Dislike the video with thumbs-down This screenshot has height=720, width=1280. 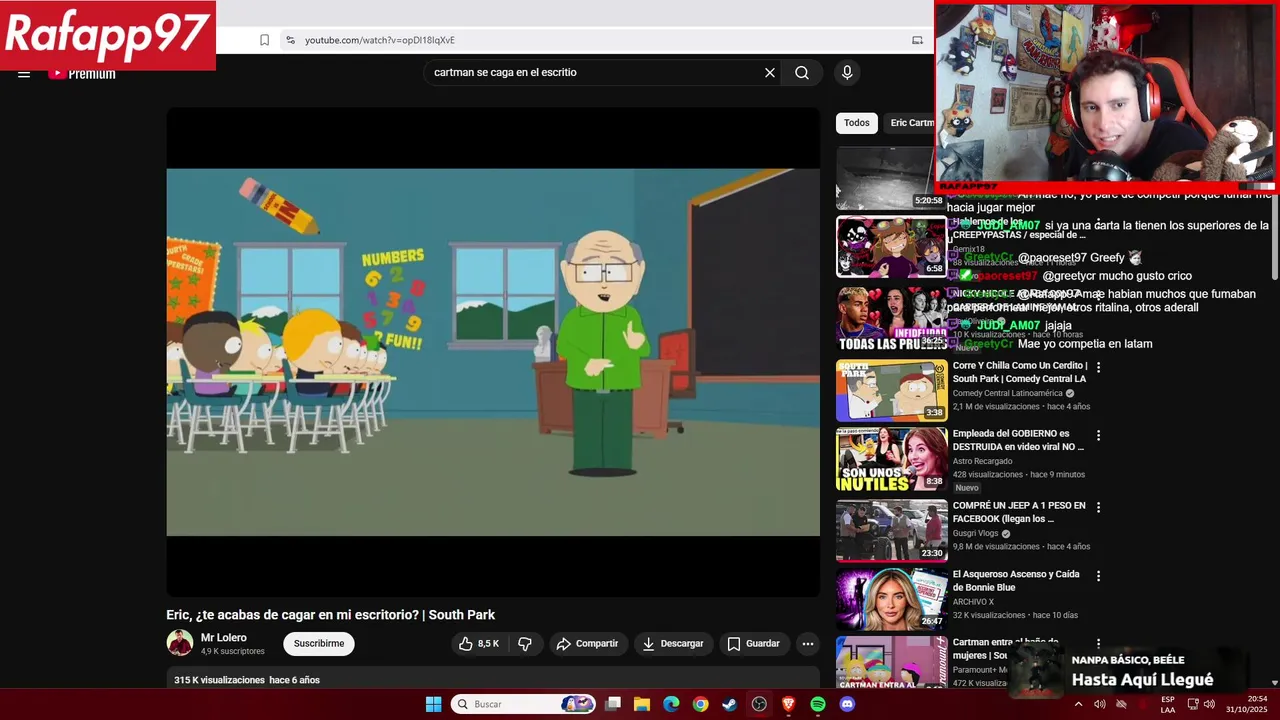525,644
